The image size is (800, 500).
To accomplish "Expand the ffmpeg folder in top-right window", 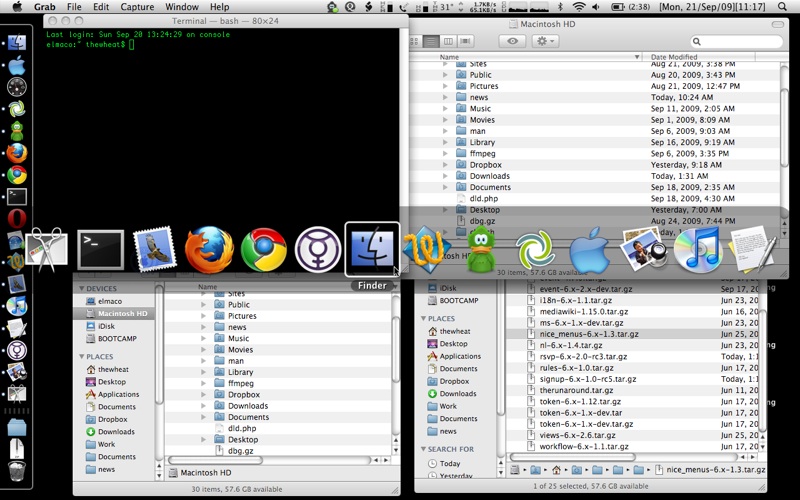I will (446, 154).
